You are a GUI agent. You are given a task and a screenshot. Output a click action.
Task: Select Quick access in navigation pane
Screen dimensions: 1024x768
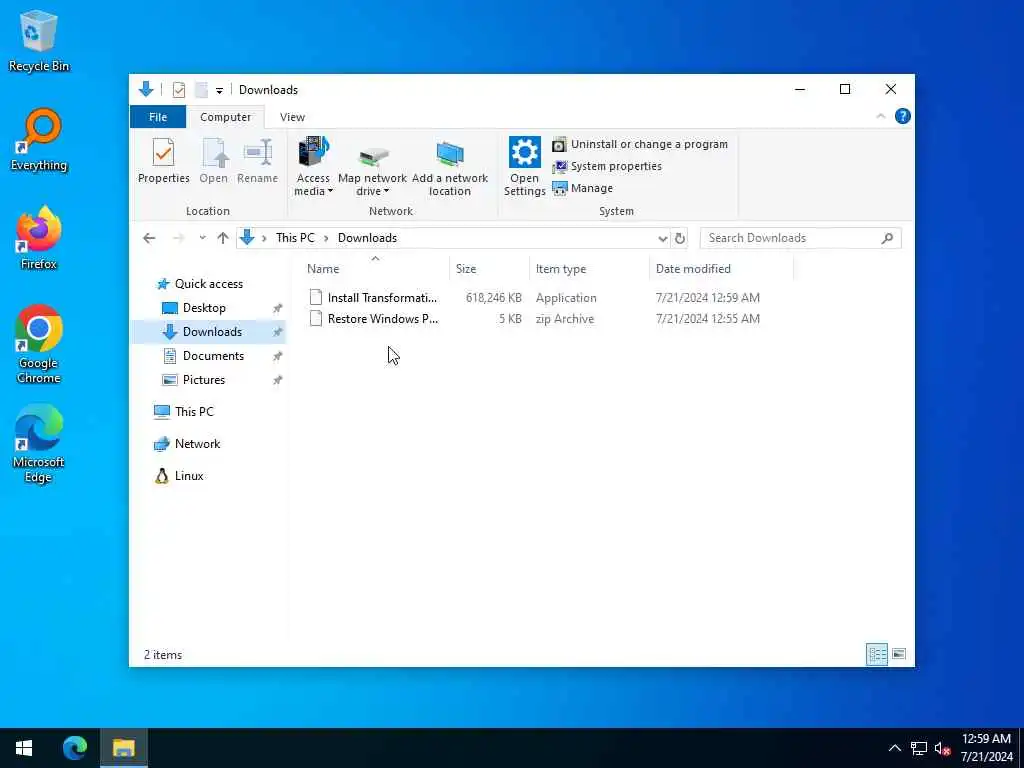pyautogui.click(x=208, y=283)
